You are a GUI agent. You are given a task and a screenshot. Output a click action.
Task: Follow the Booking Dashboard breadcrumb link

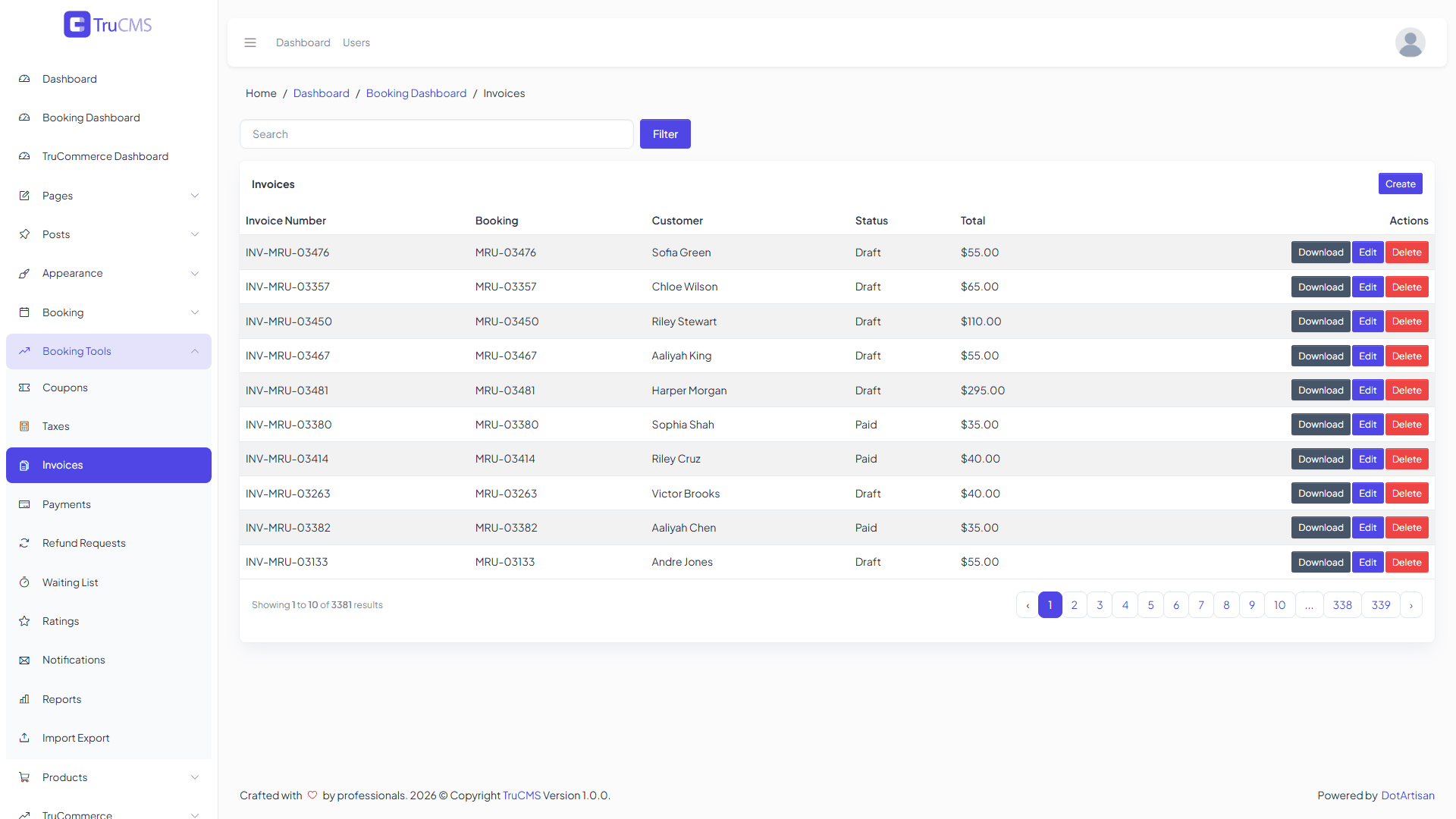point(416,93)
